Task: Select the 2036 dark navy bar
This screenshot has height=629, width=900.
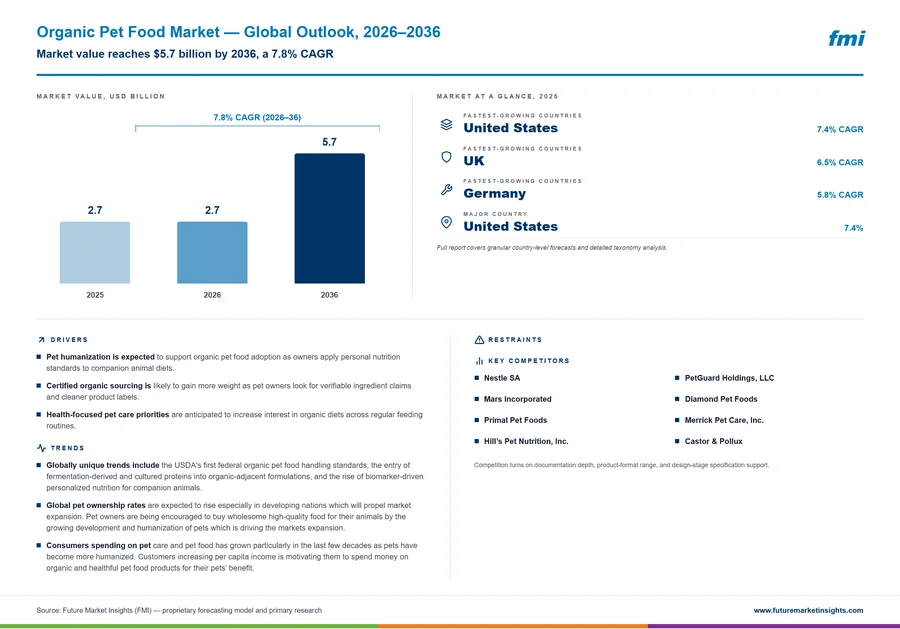Action: click(329, 218)
